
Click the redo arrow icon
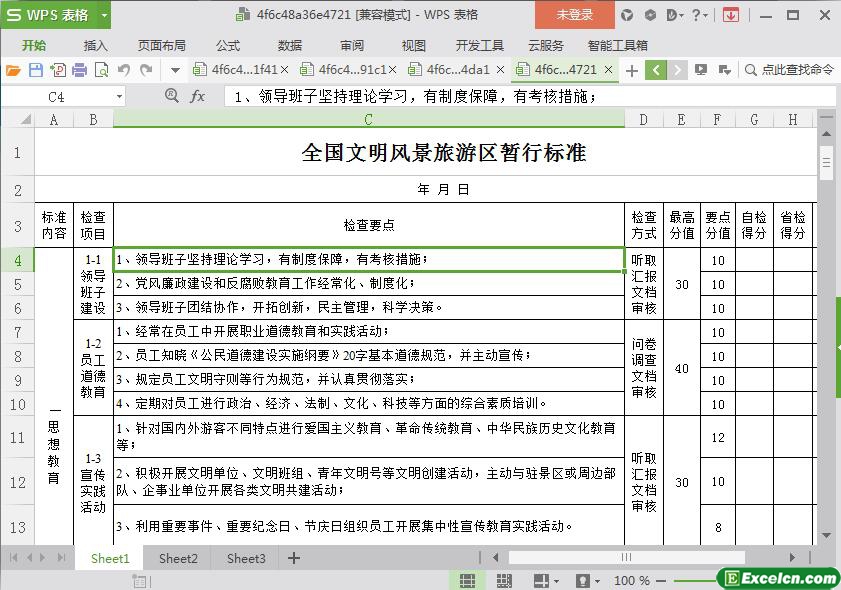[146, 70]
